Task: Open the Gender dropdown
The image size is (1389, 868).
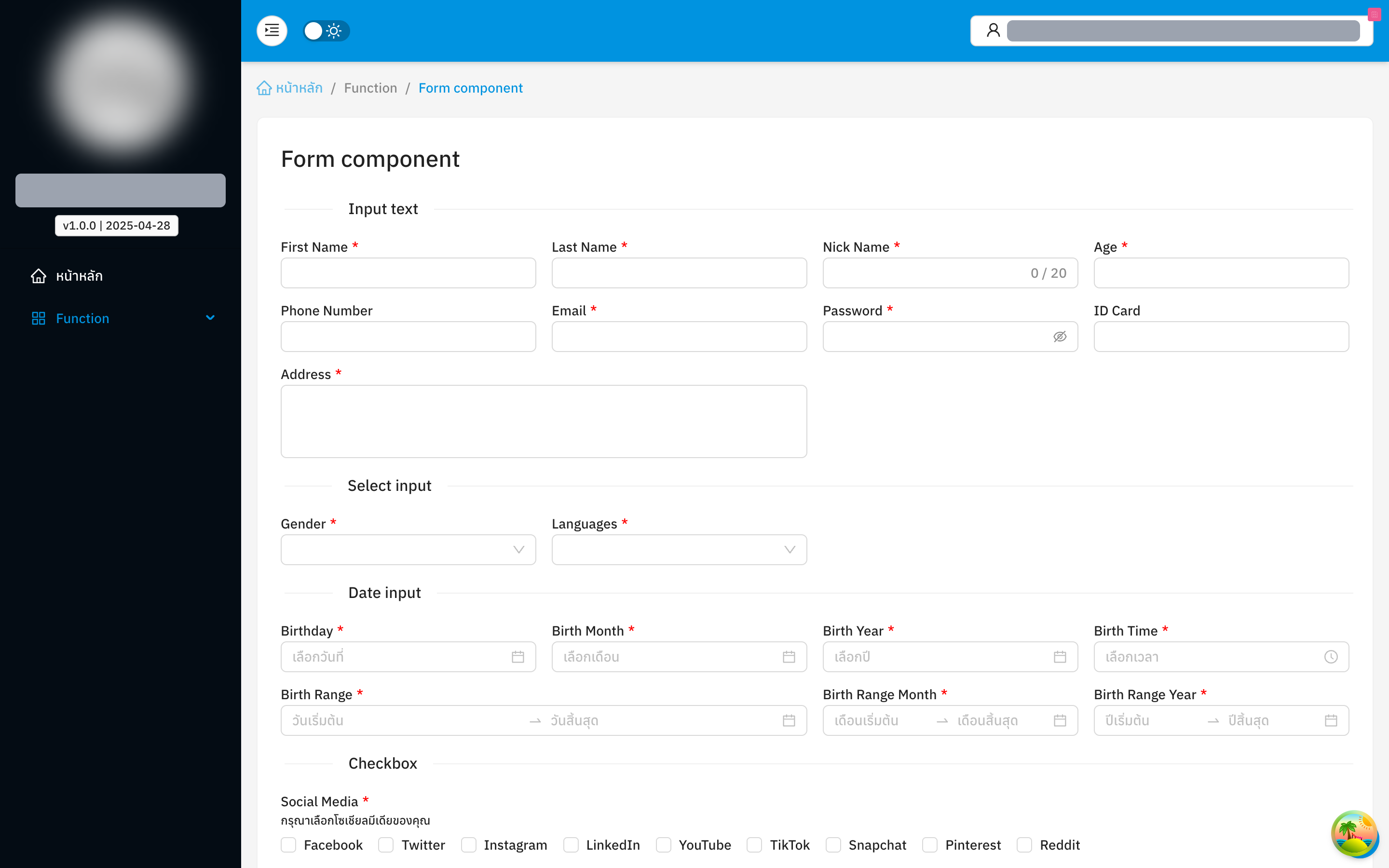Action: pos(408,550)
